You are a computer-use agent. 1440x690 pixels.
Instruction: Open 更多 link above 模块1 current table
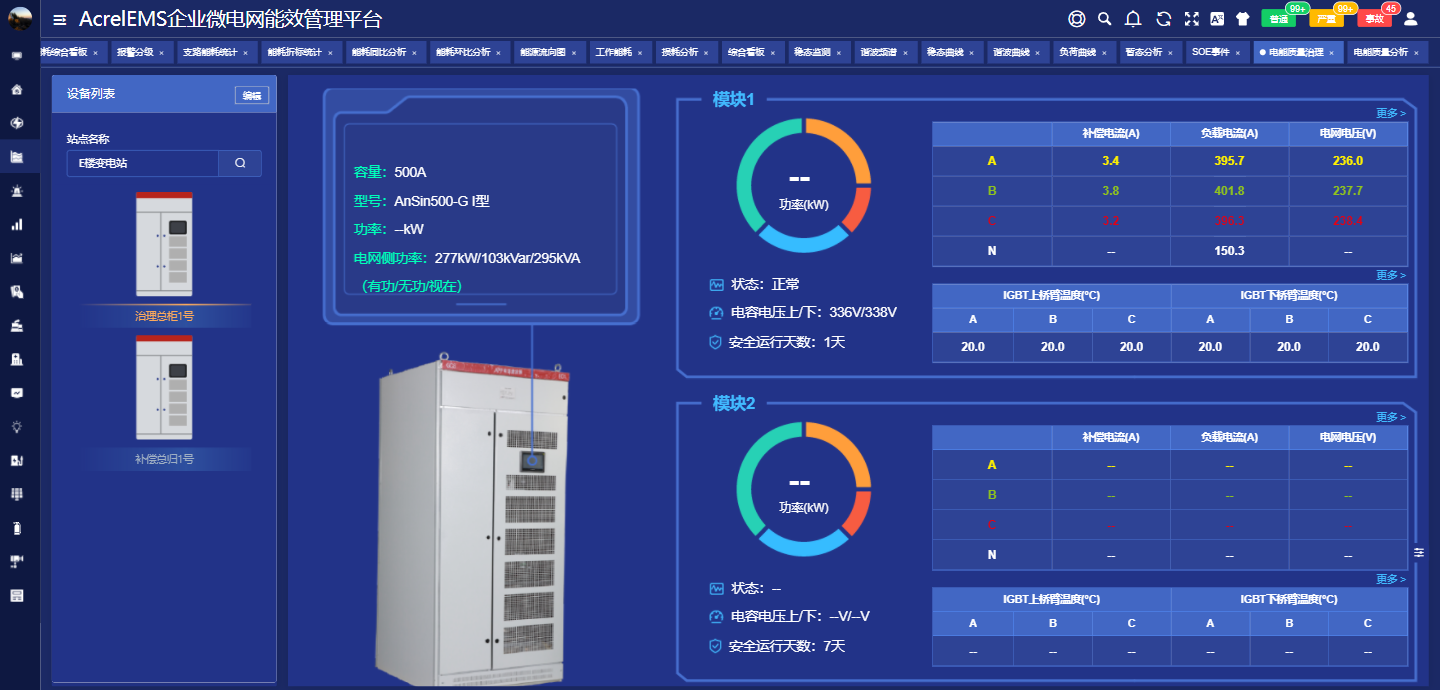click(x=1391, y=113)
